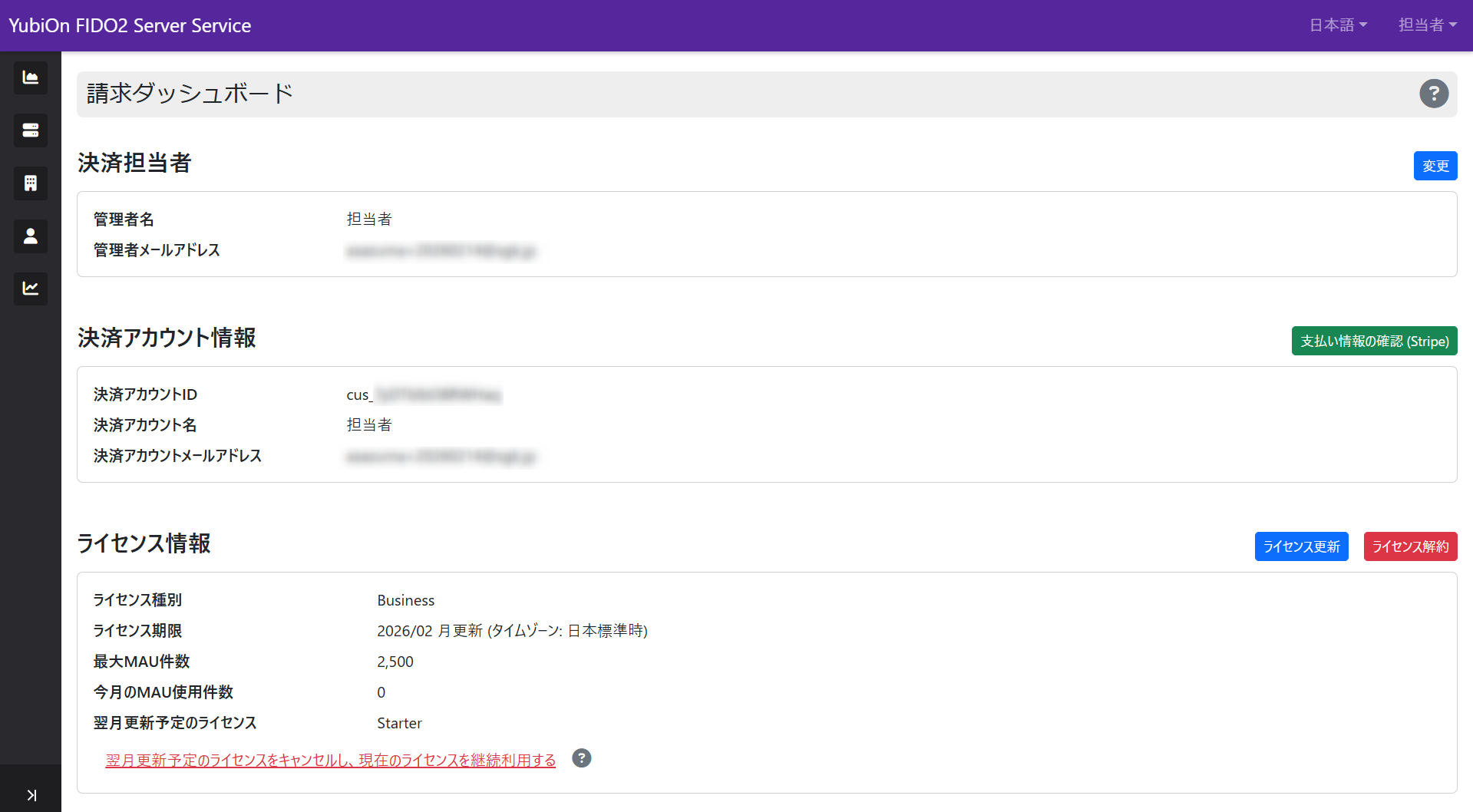Switch to the 担当者 navbar menu item
This screenshot has height=812, width=1473.
(1421, 25)
